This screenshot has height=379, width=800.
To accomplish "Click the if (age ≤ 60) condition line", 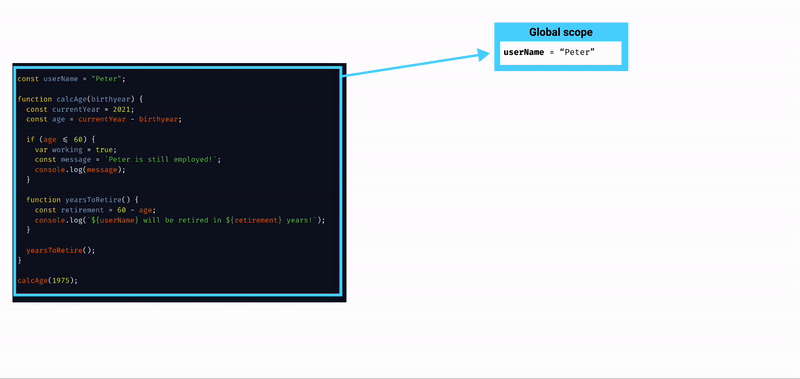I will [x=61, y=139].
